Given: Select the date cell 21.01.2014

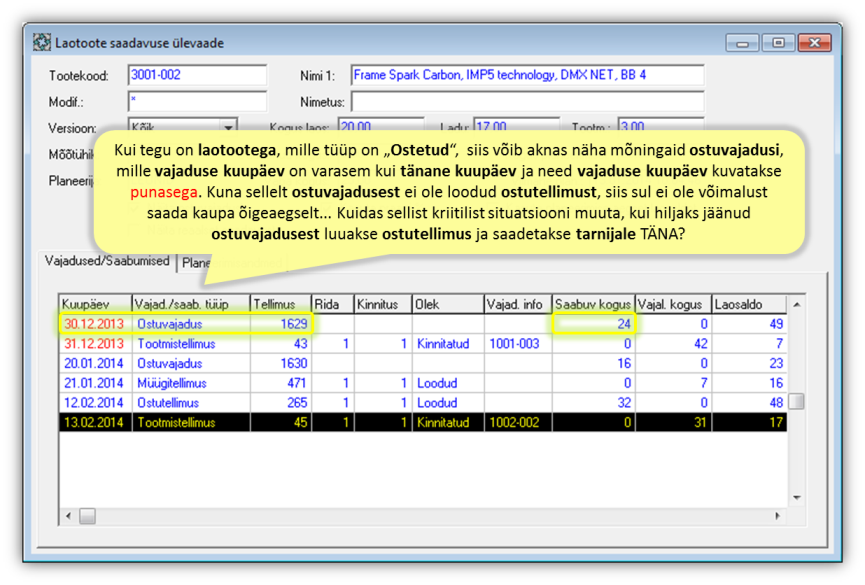Looking at the screenshot, I should pyautogui.click(x=94, y=383).
